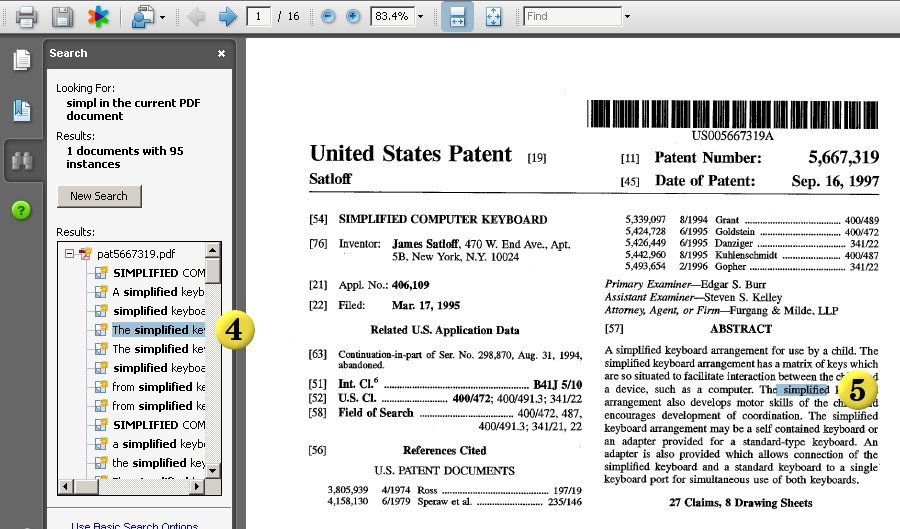Toggle fit one full page view
Screen dimensions: 900x529
(493, 16)
